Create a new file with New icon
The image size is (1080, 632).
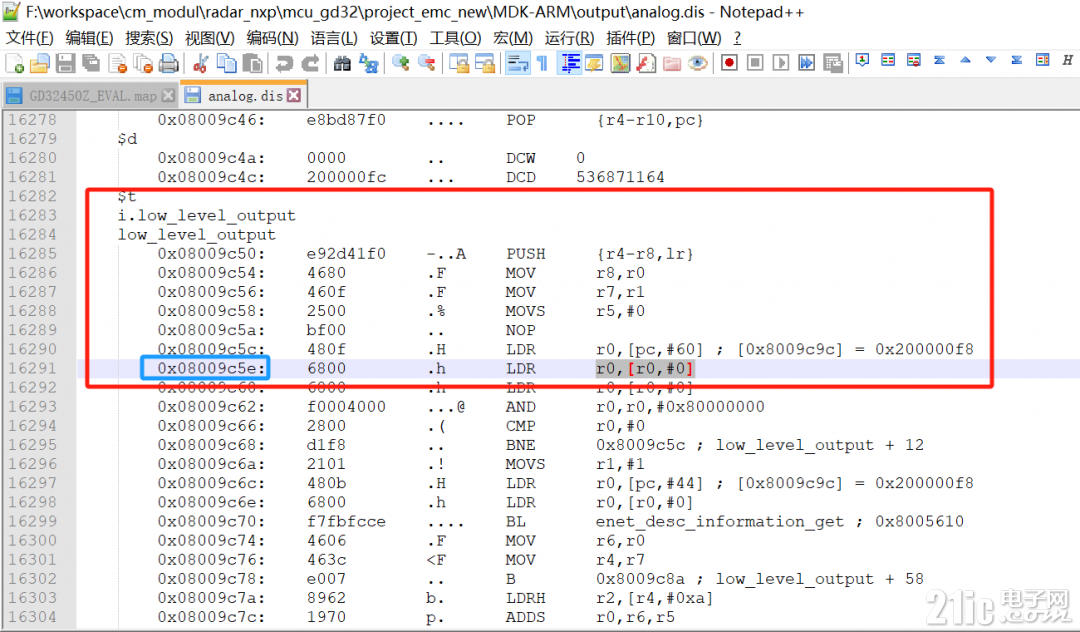14,63
